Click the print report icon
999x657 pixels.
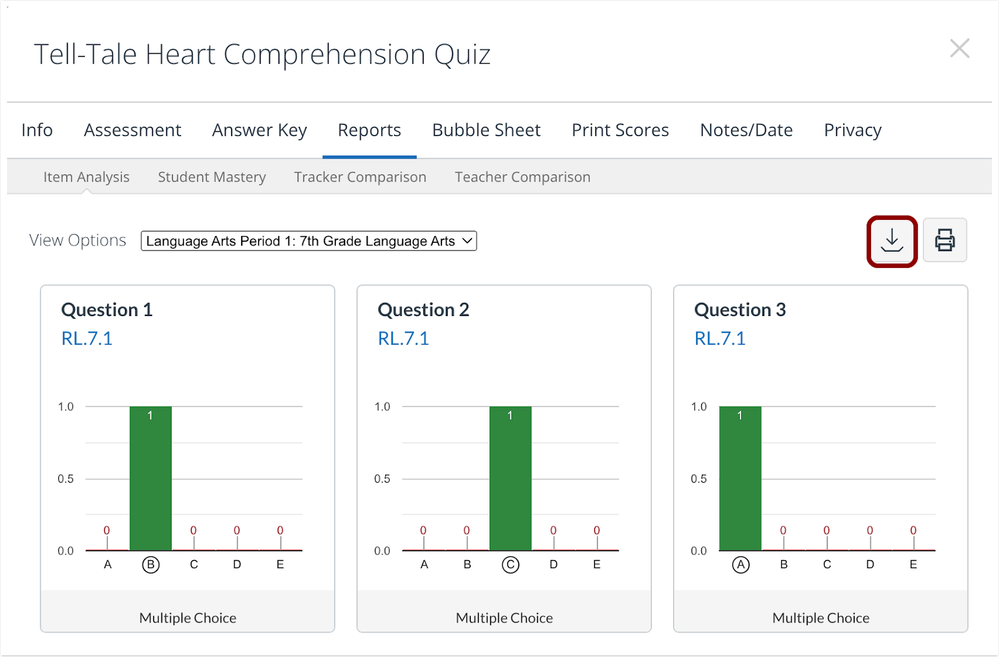point(944,241)
